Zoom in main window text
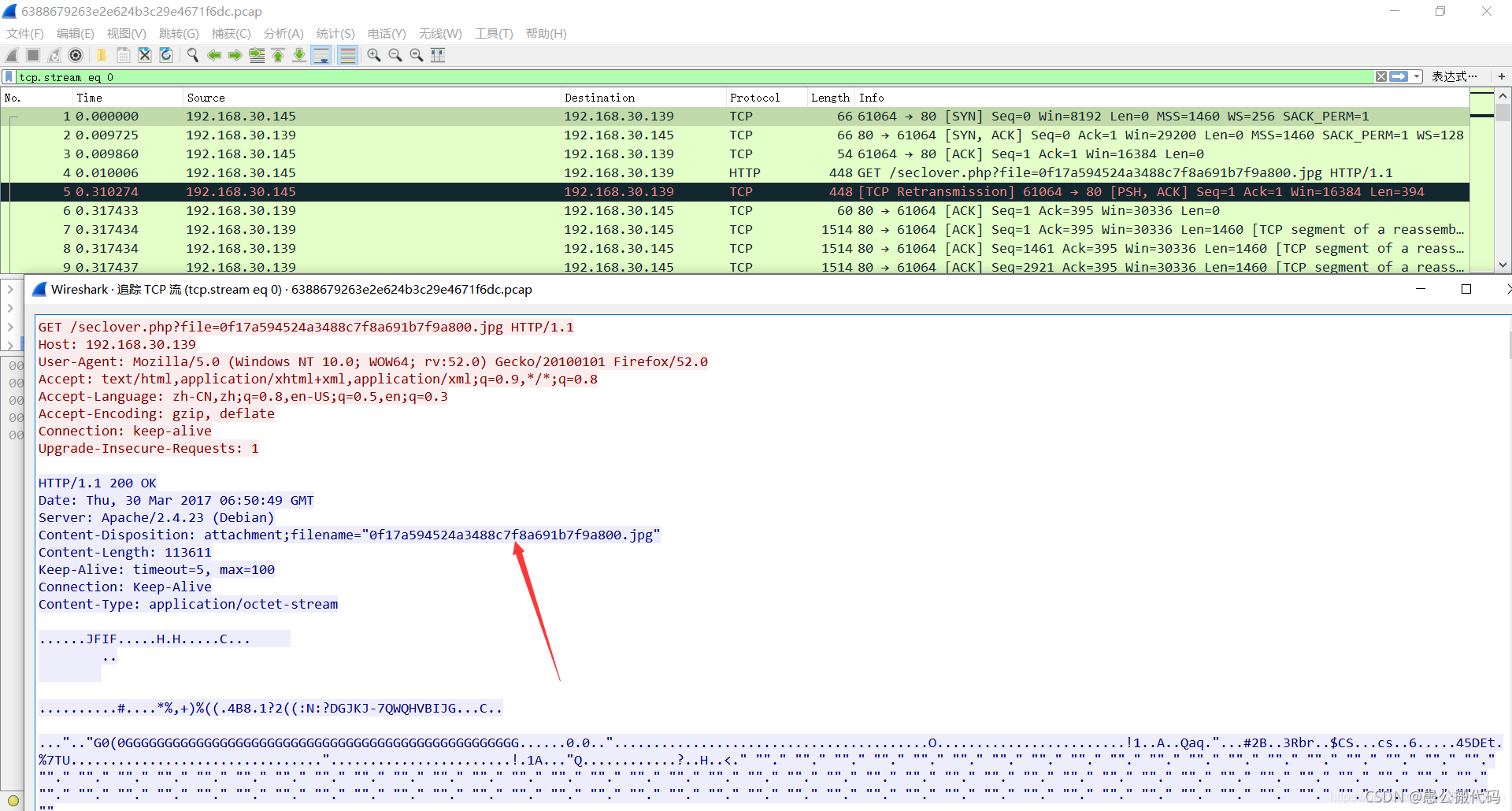This screenshot has height=811, width=1512. click(x=374, y=55)
